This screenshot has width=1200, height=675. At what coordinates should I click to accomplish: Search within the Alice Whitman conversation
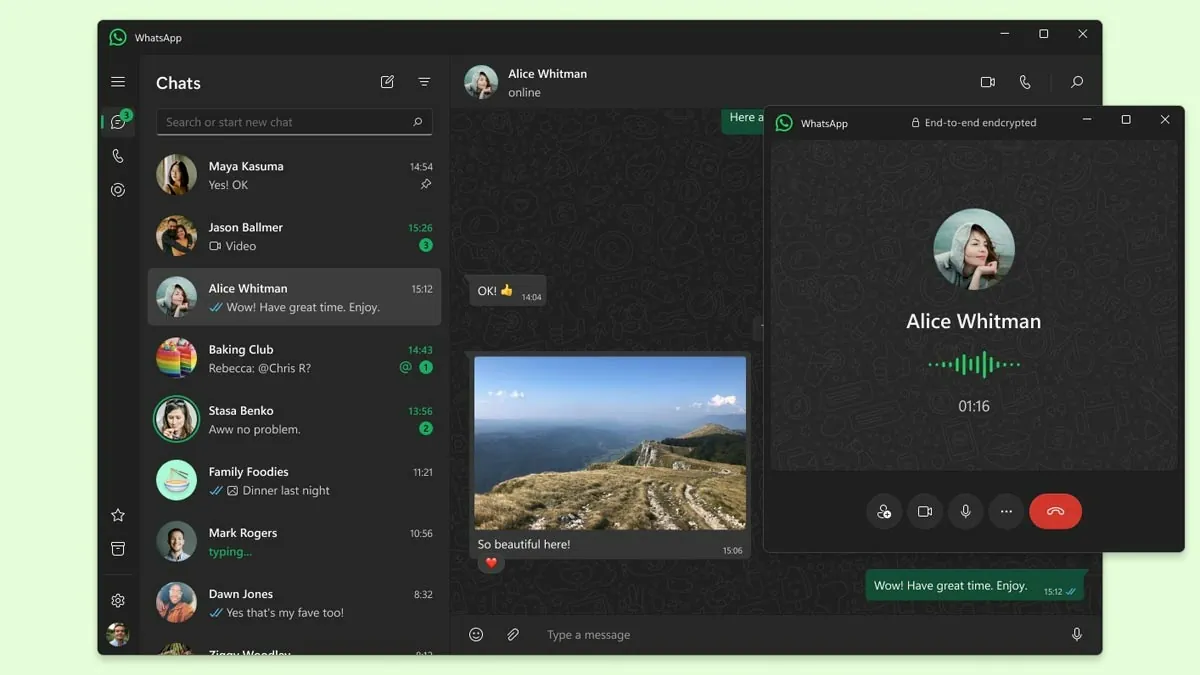pyautogui.click(x=1077, y=82)
